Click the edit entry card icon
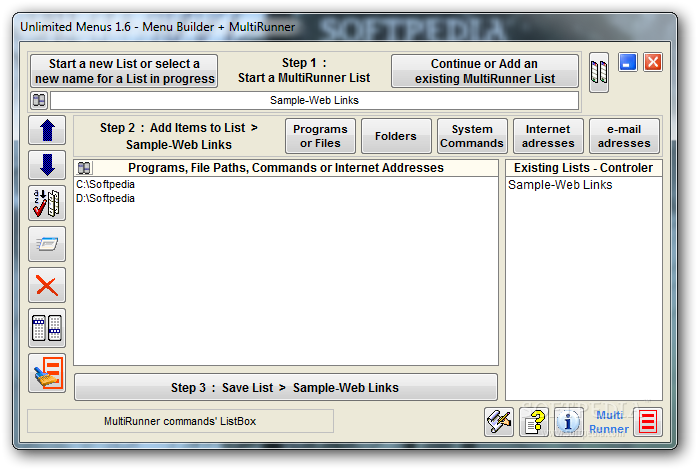The width and height of the screenshot is (698, 470). click(47, 244)
